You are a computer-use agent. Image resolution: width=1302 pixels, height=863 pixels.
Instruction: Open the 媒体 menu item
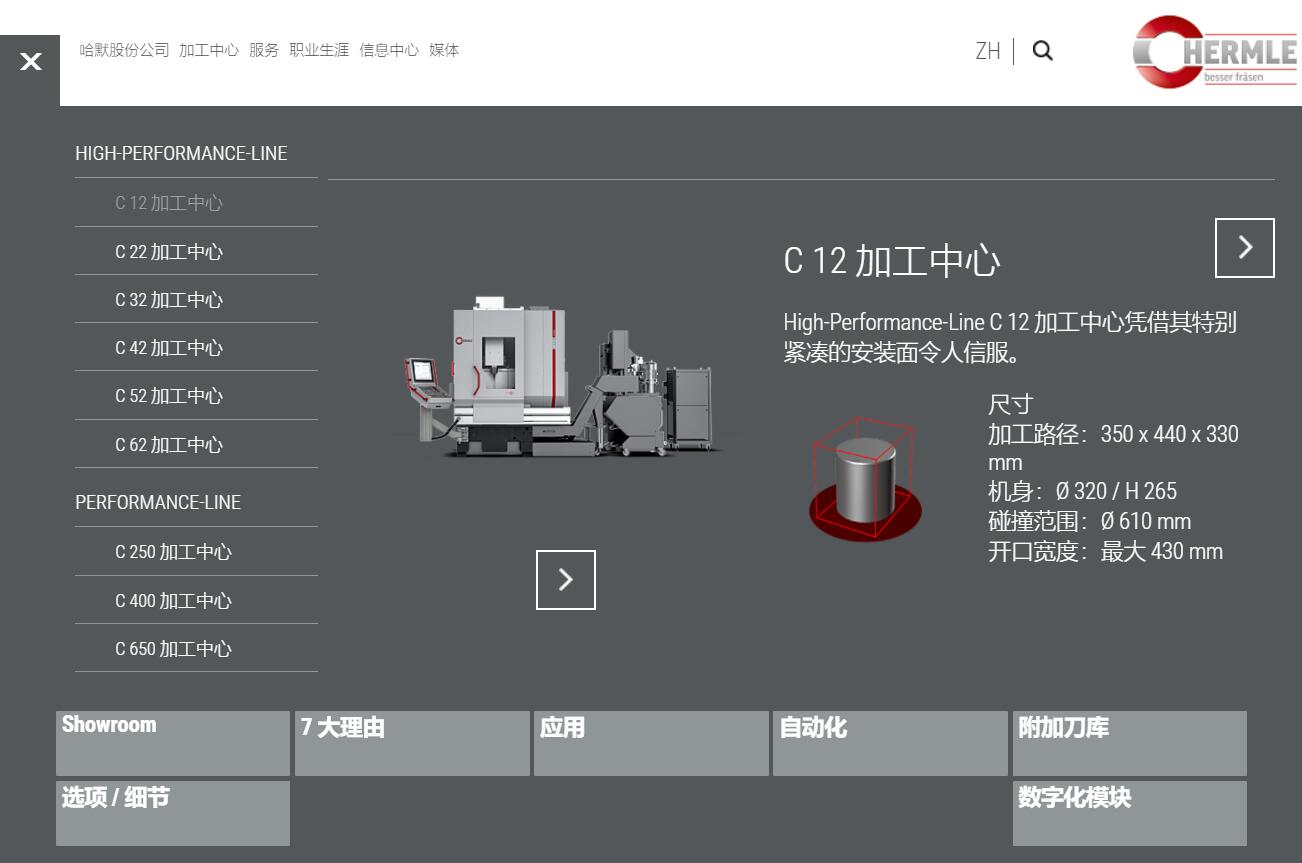(x=444, y=50)
